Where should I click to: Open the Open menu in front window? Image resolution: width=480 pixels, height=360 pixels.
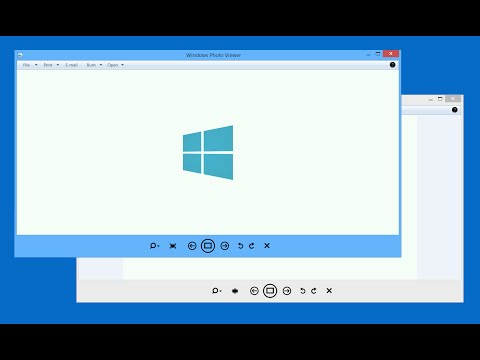coord(113,65)
